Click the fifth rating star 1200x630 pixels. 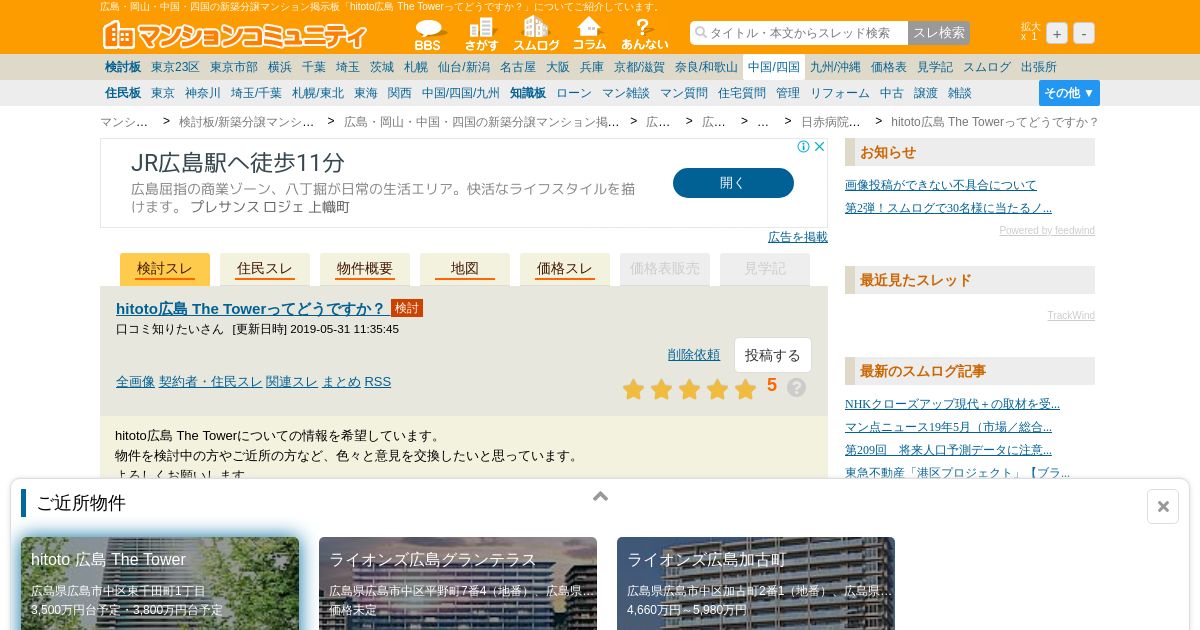coord(746,389)
